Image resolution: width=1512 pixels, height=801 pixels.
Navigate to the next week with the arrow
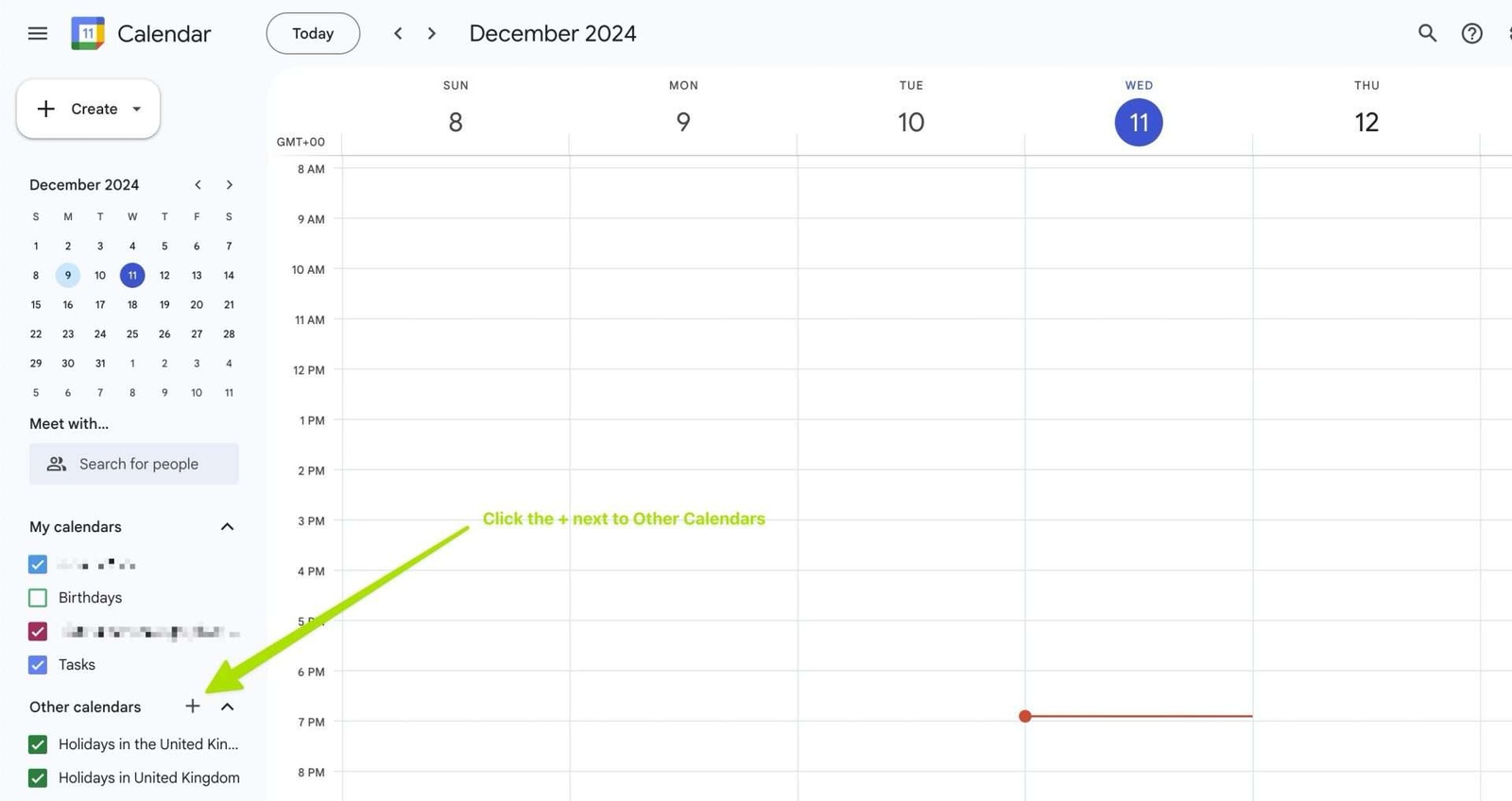coord(431,33)
